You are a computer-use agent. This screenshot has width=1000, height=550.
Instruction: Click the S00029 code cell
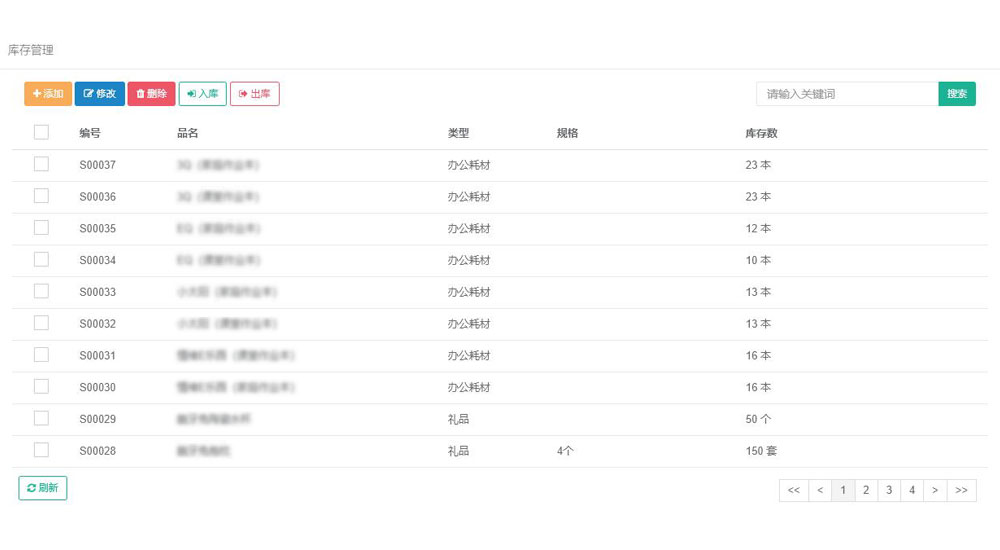pyautogui.click(x=98, y=419)
